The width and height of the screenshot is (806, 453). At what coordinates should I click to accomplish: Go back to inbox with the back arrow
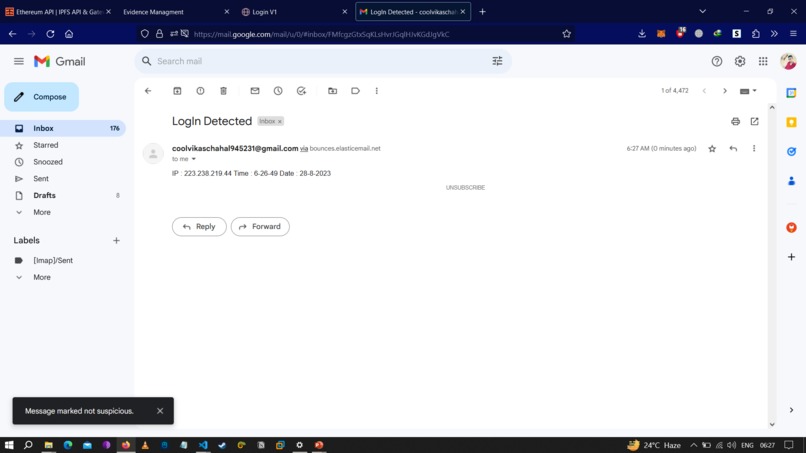(148, 91)
